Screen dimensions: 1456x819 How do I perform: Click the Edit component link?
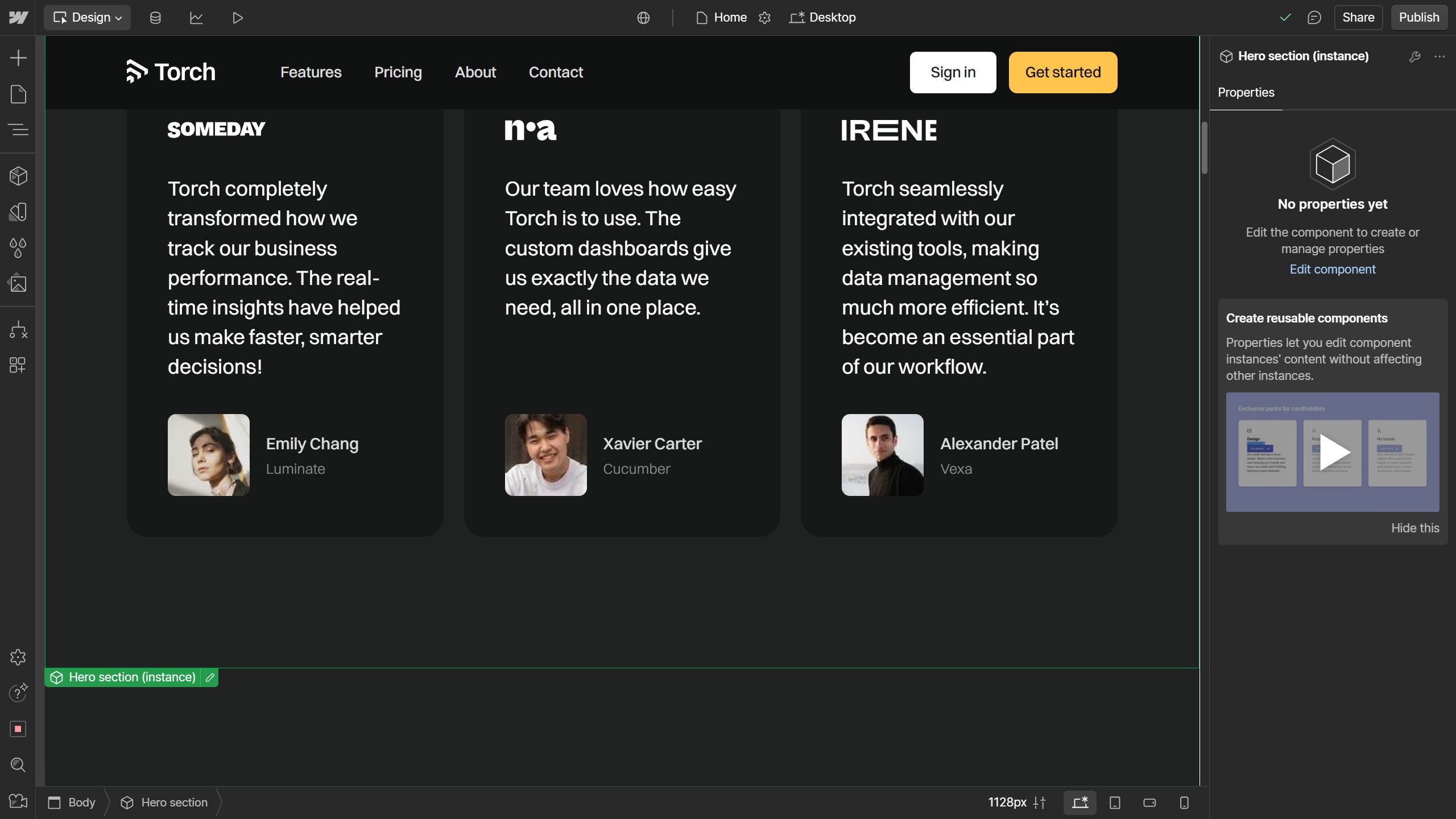(1332, 269)
